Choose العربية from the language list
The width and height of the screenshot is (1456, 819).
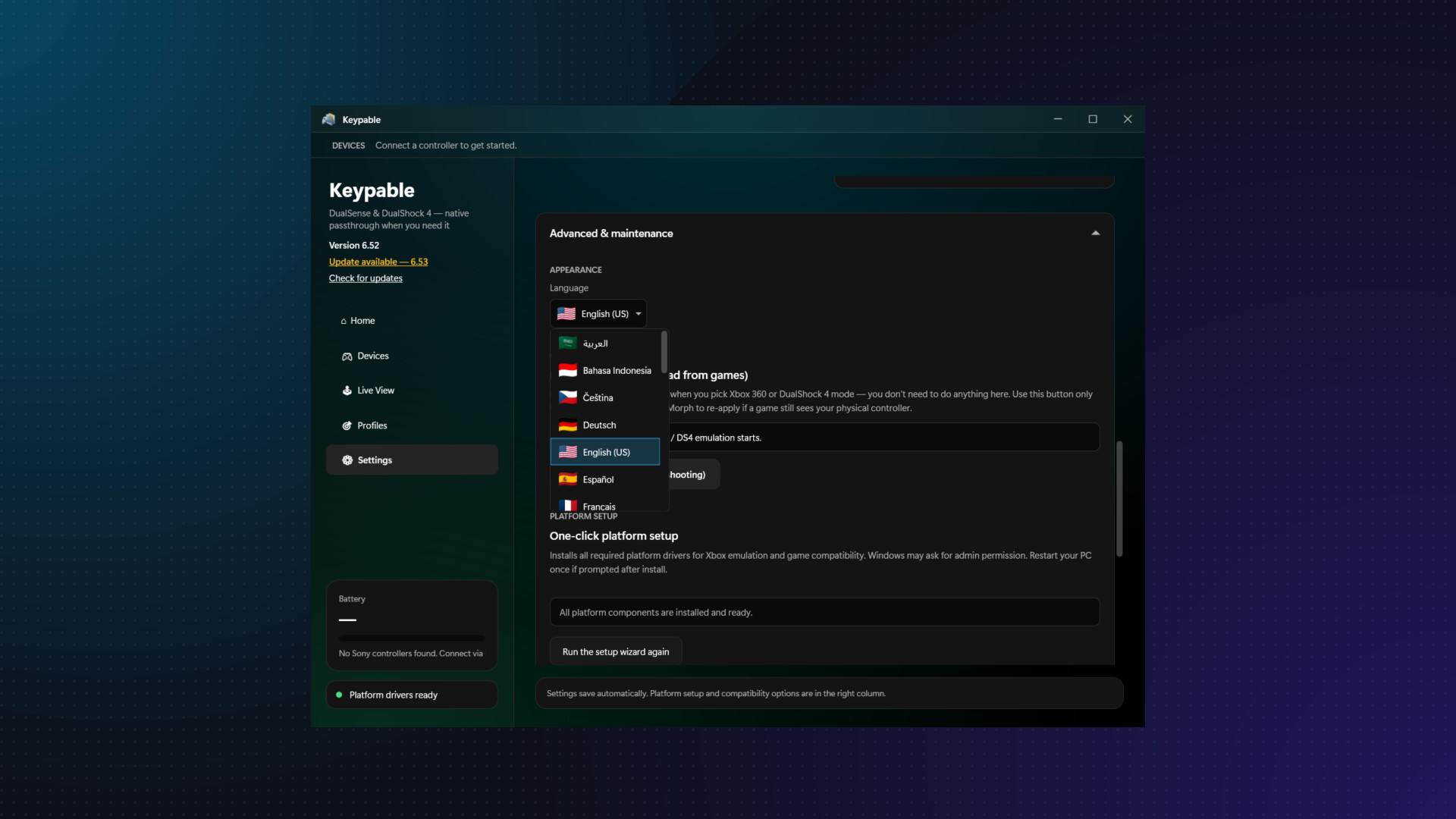point(605,344)
